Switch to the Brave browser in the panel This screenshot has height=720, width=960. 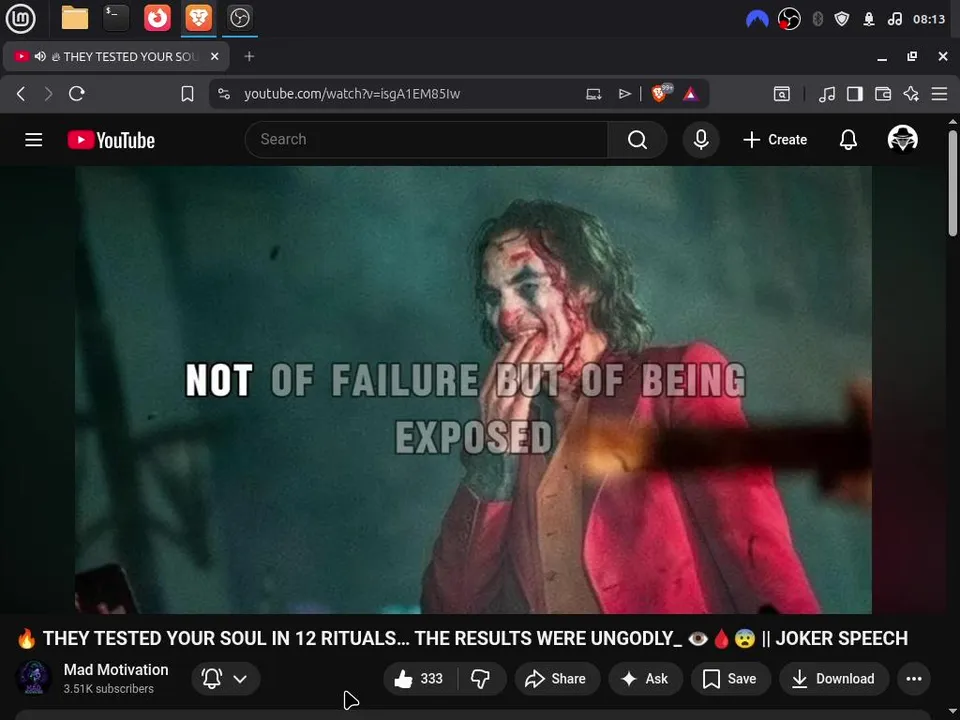pos(198,18)
